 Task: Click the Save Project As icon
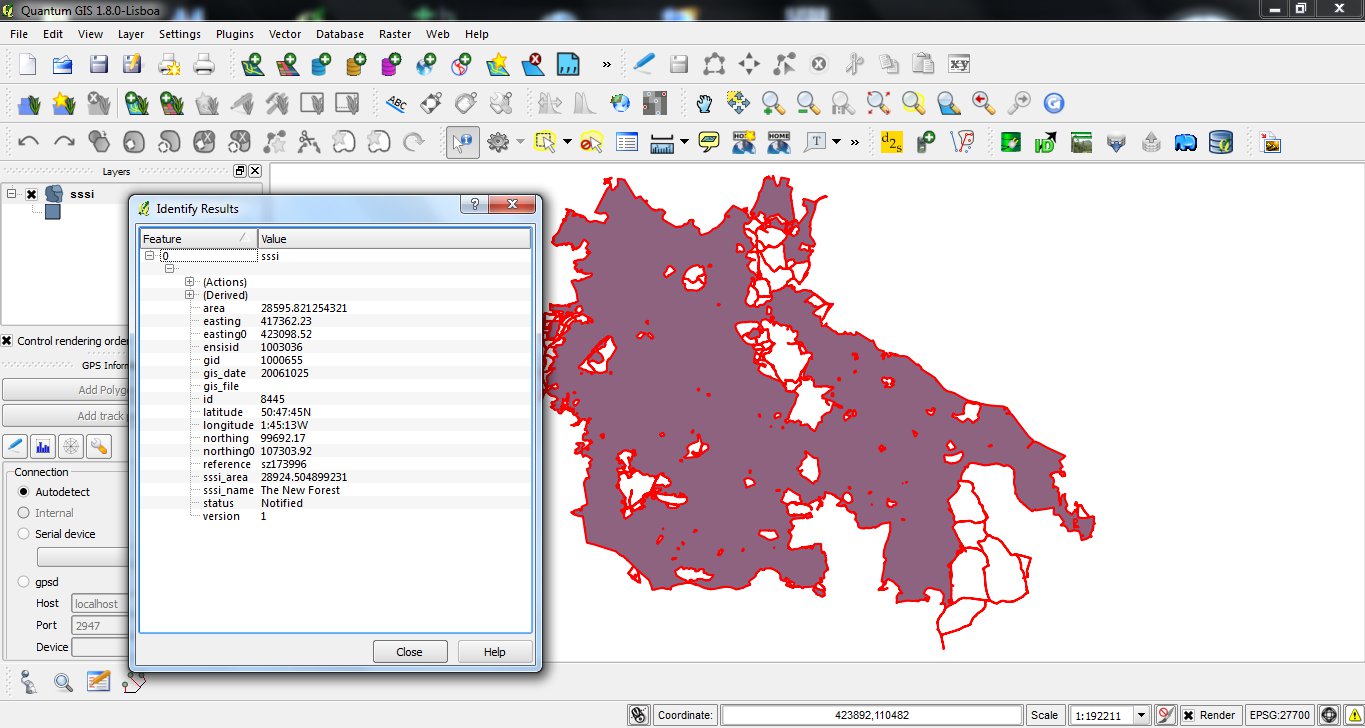(133, 65)
